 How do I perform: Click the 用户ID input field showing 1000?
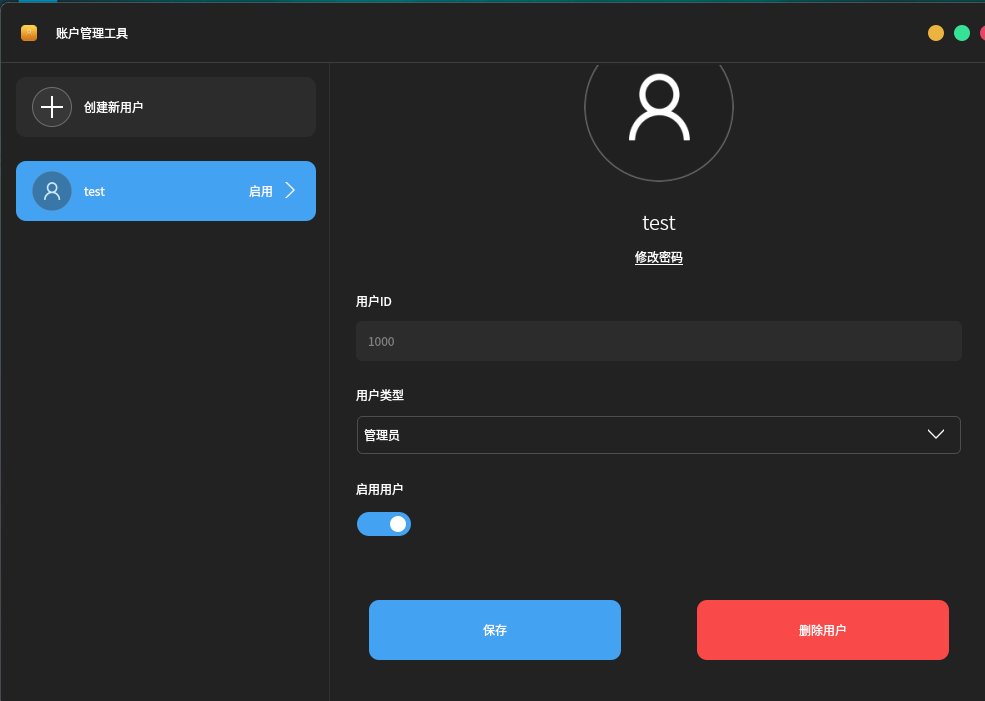[x=658, y=341]
